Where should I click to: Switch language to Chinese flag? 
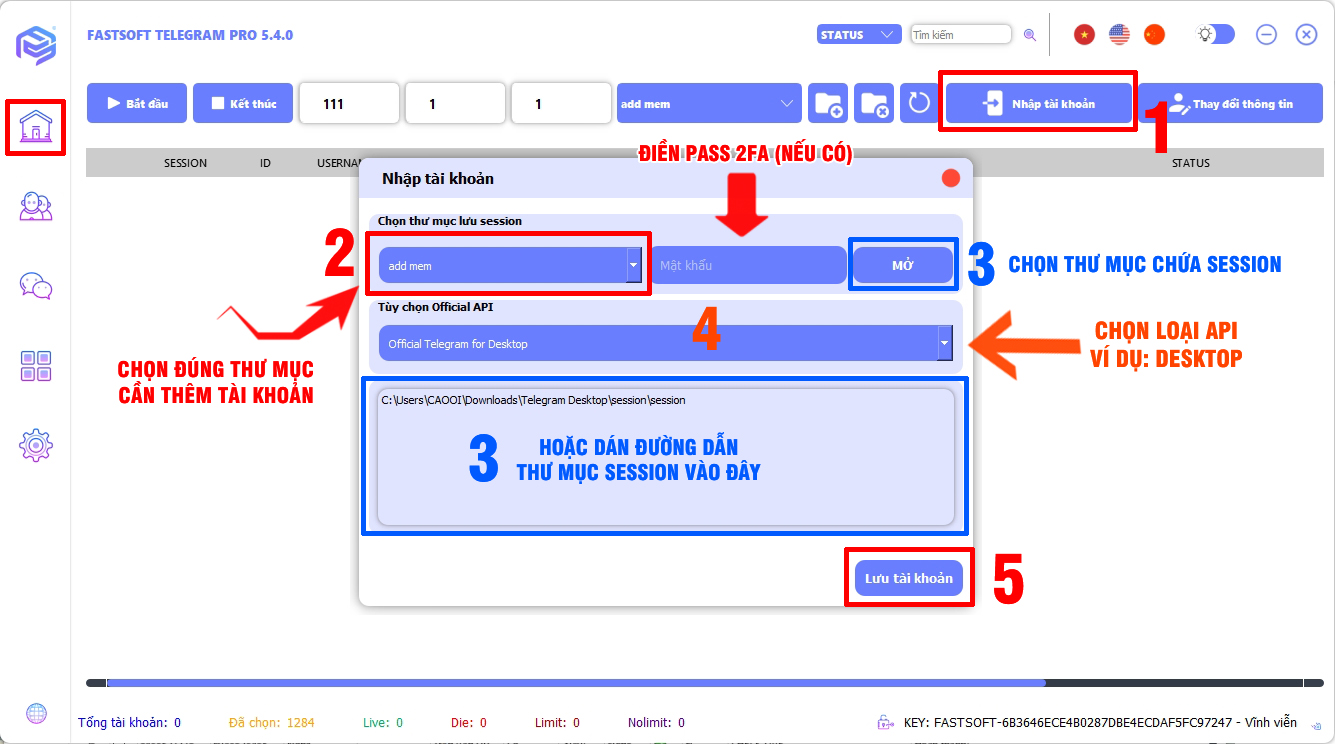coord(1155,34)
